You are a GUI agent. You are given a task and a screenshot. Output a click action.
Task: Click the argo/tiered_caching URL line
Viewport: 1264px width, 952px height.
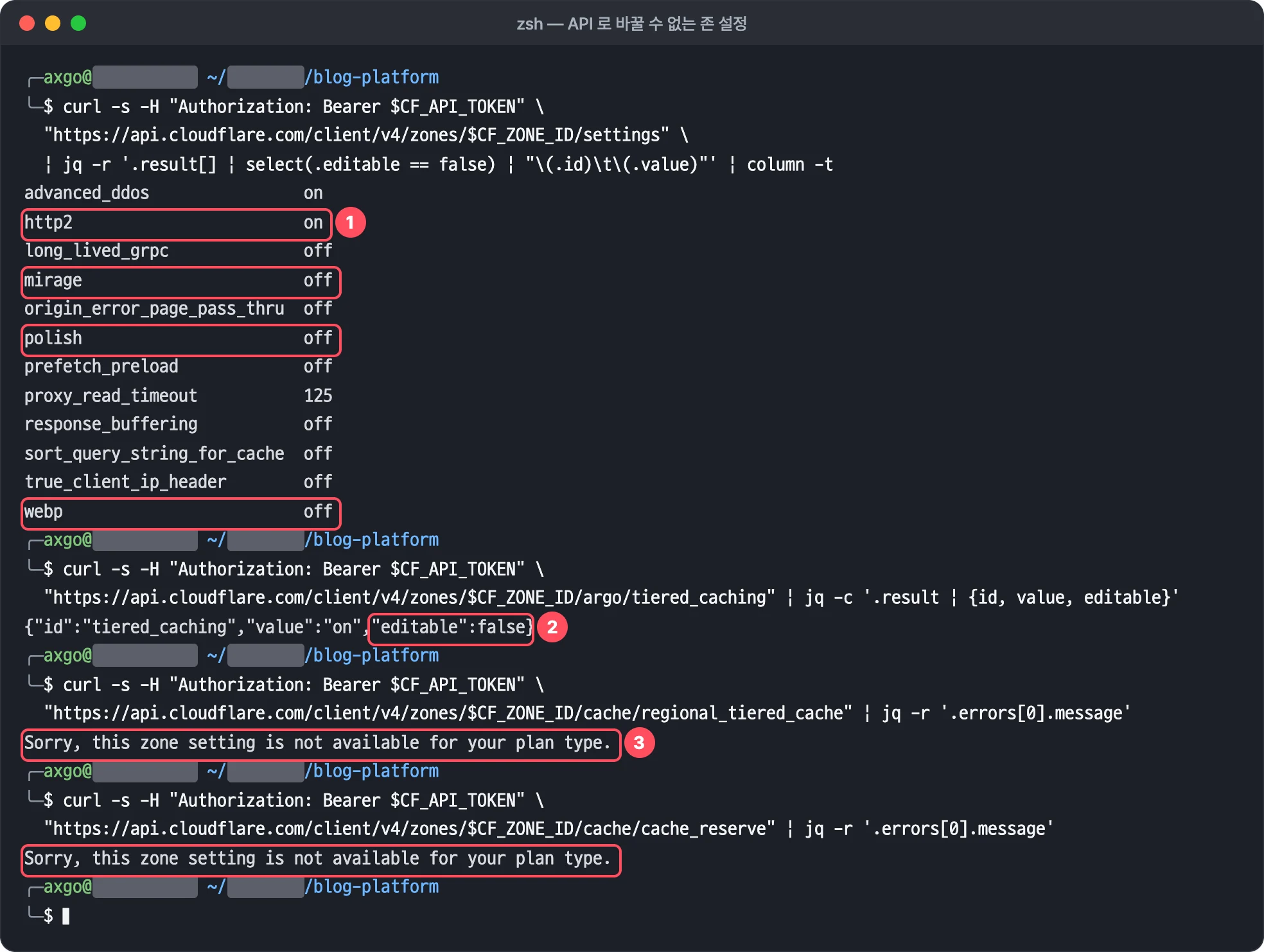tap(611, 597)
